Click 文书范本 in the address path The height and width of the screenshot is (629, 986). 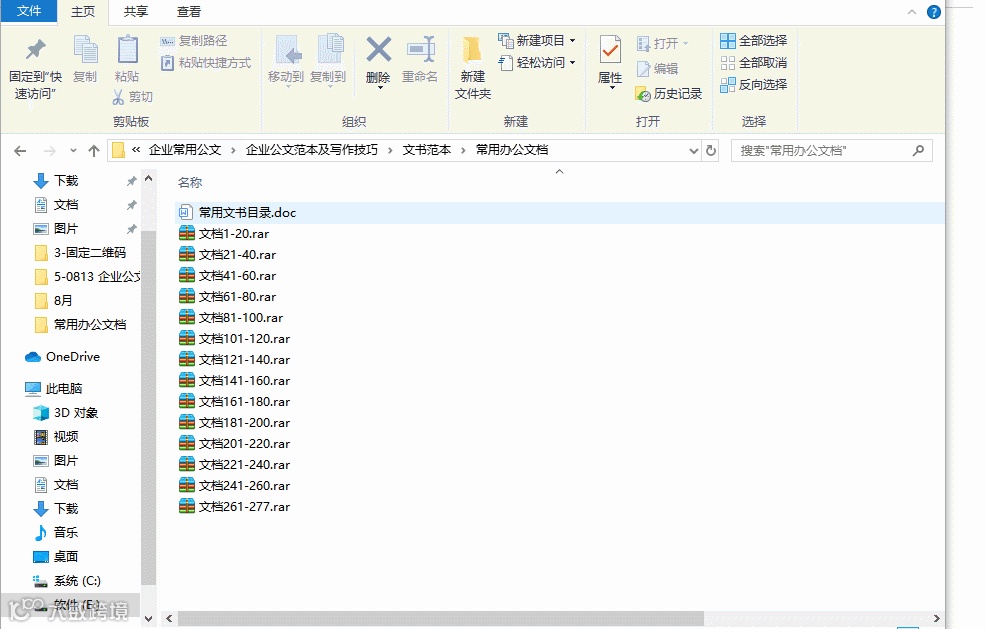[x=427, y=150]
